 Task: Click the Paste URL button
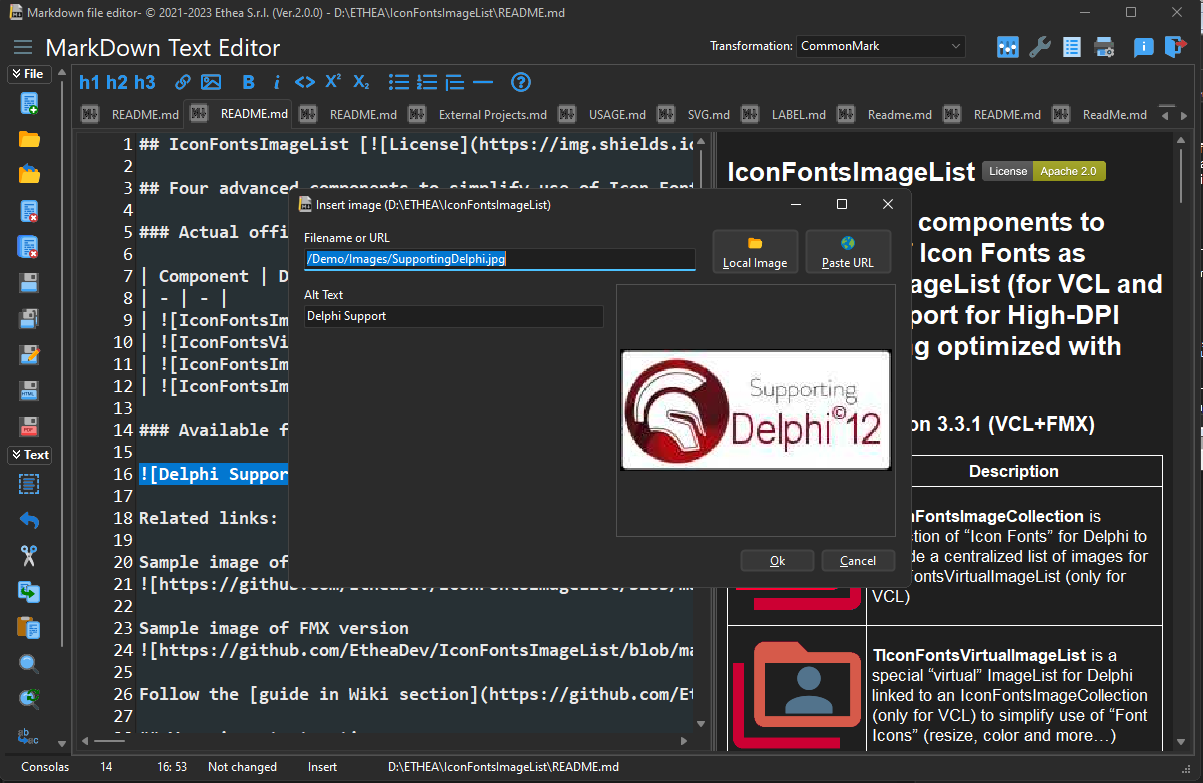point(848,252)
